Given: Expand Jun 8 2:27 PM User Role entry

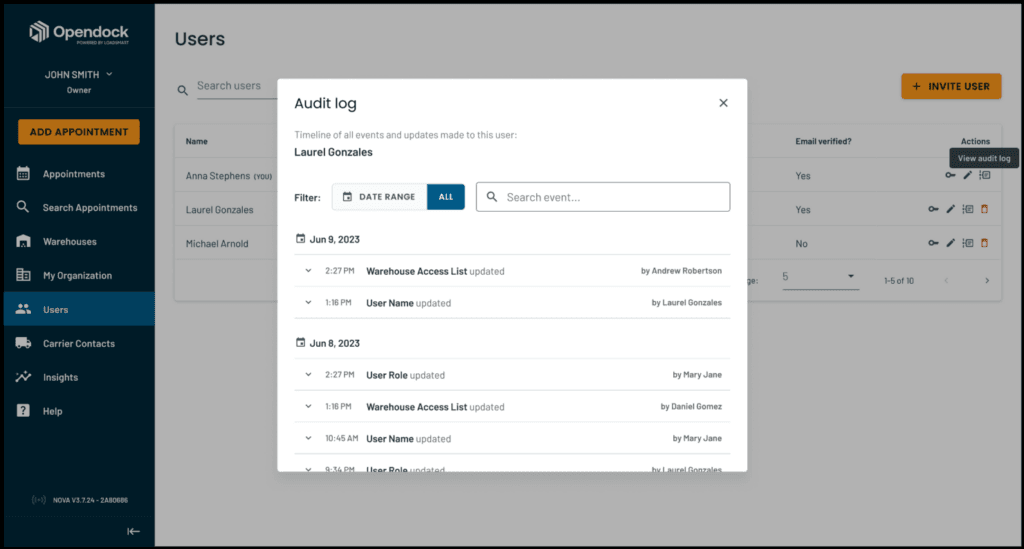Looking at the screenshot, I should coord(308,375).
